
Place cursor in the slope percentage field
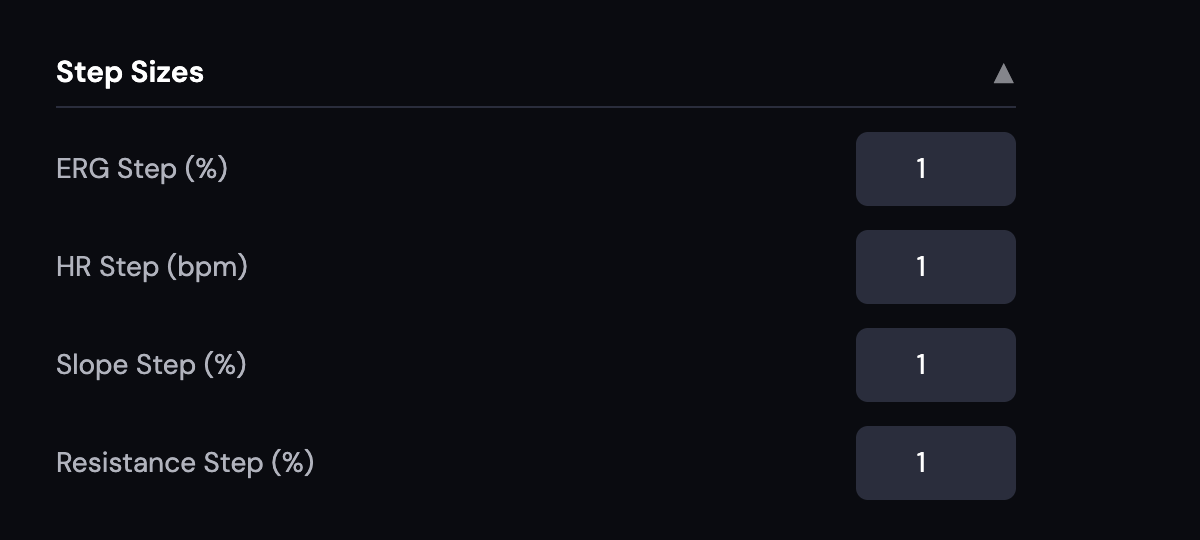pyautogui.click(x=936, y=365)
